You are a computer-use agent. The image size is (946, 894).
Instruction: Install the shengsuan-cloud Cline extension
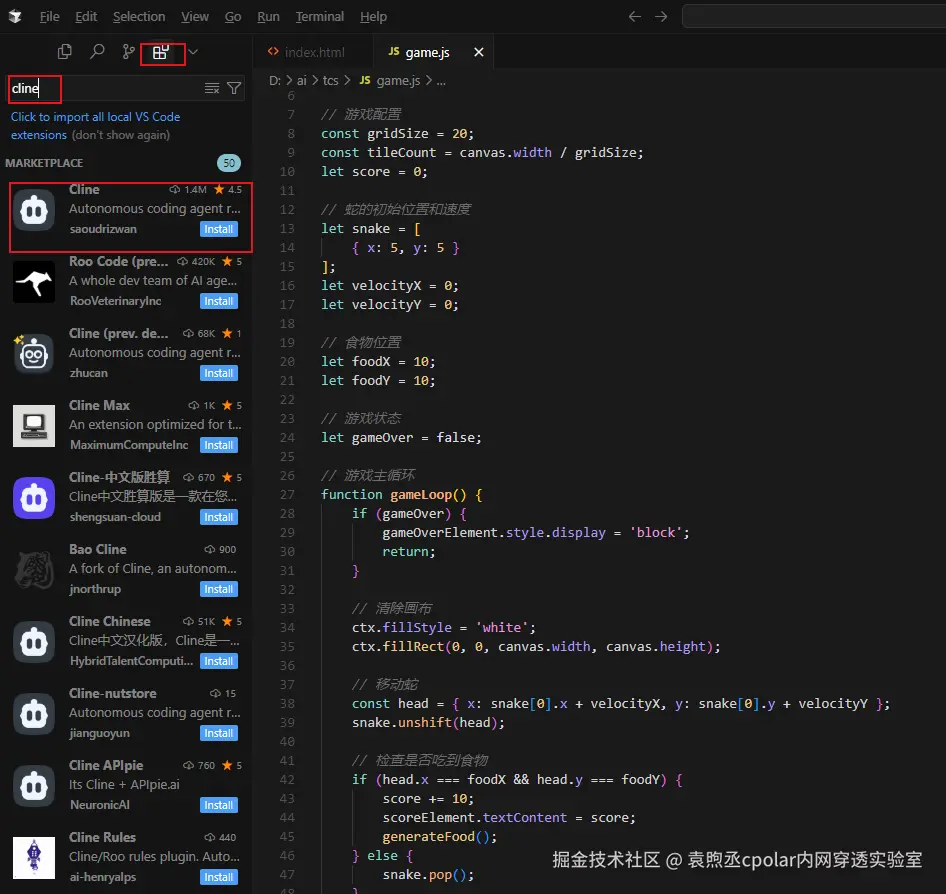218,517
